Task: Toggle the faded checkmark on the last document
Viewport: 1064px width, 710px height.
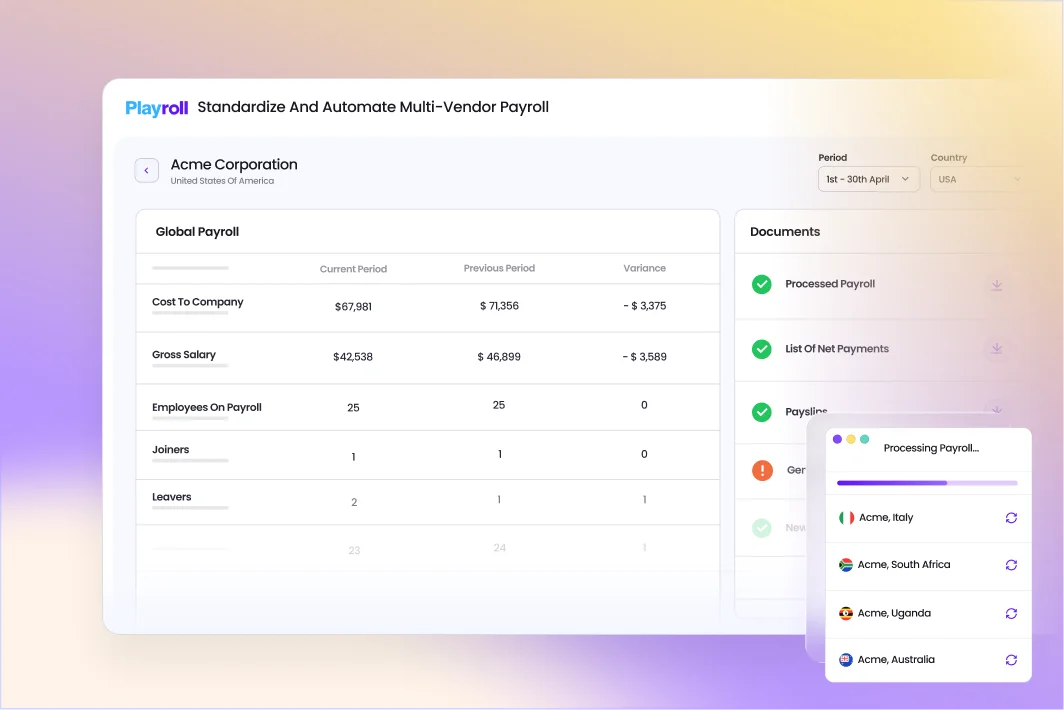Action: pyautogui.click(x=761, y=528)
